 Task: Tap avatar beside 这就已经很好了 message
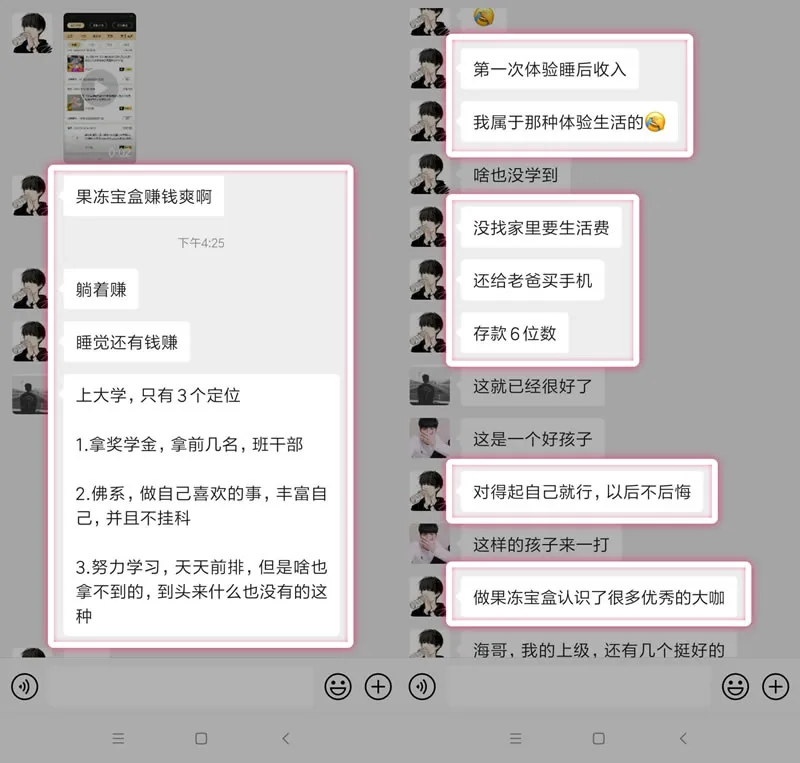coord(430,386)
